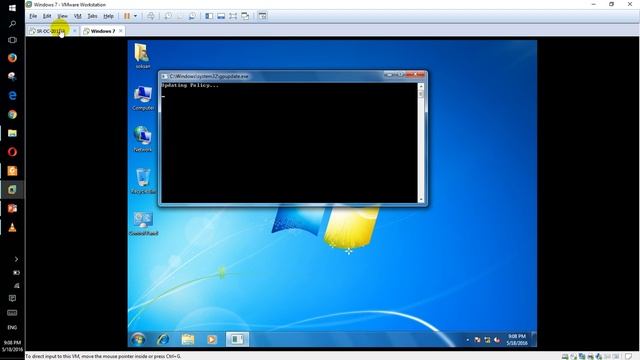Open the VM menu
Viewport: 640px width, 360px height.
(78, 16)
